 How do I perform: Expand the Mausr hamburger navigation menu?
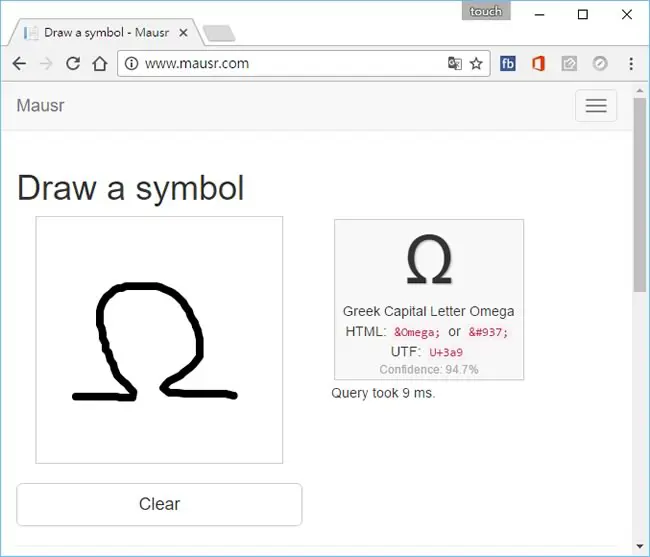click(596, 105)
